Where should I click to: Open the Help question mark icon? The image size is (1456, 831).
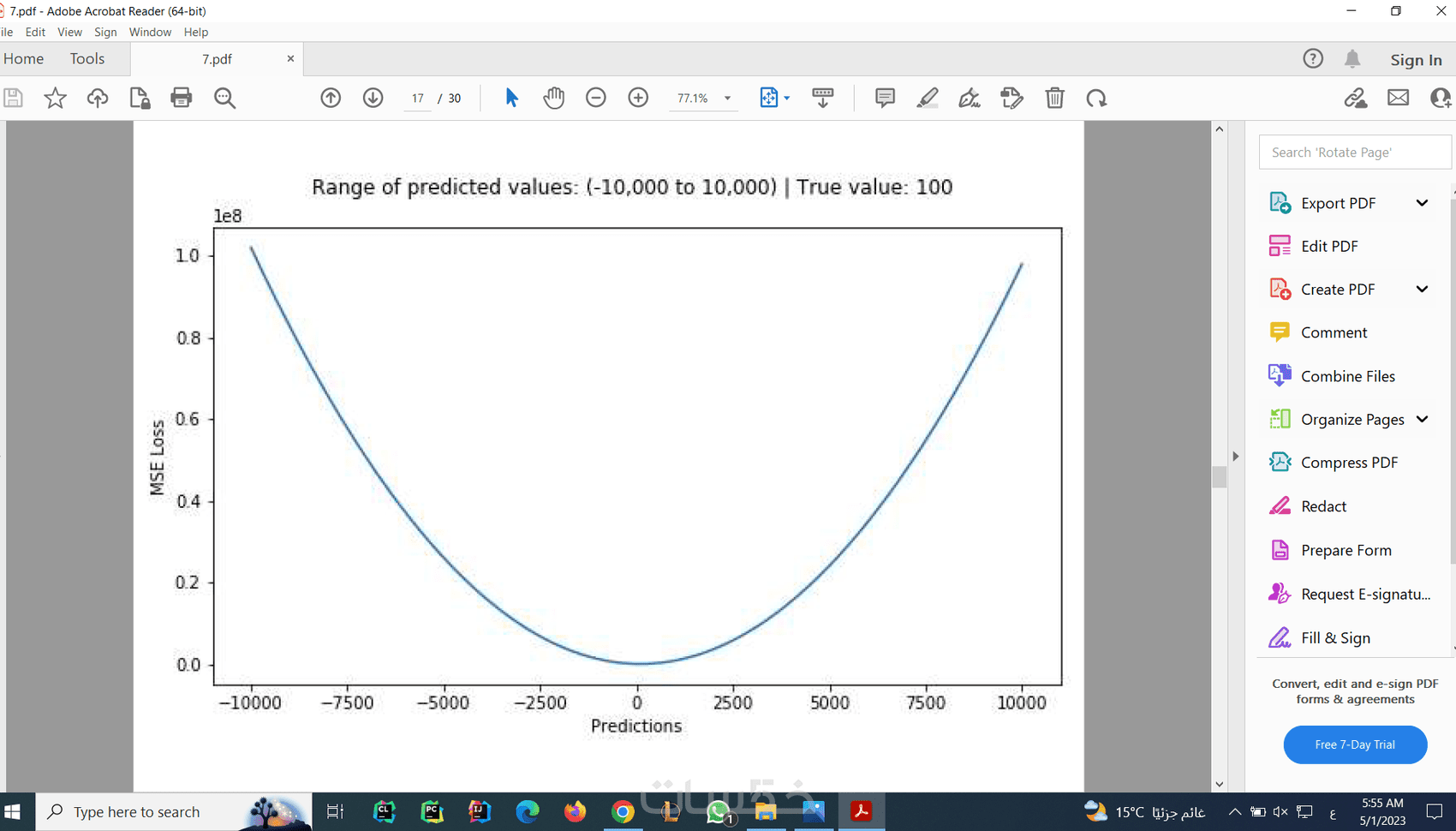click(1313, 58)
